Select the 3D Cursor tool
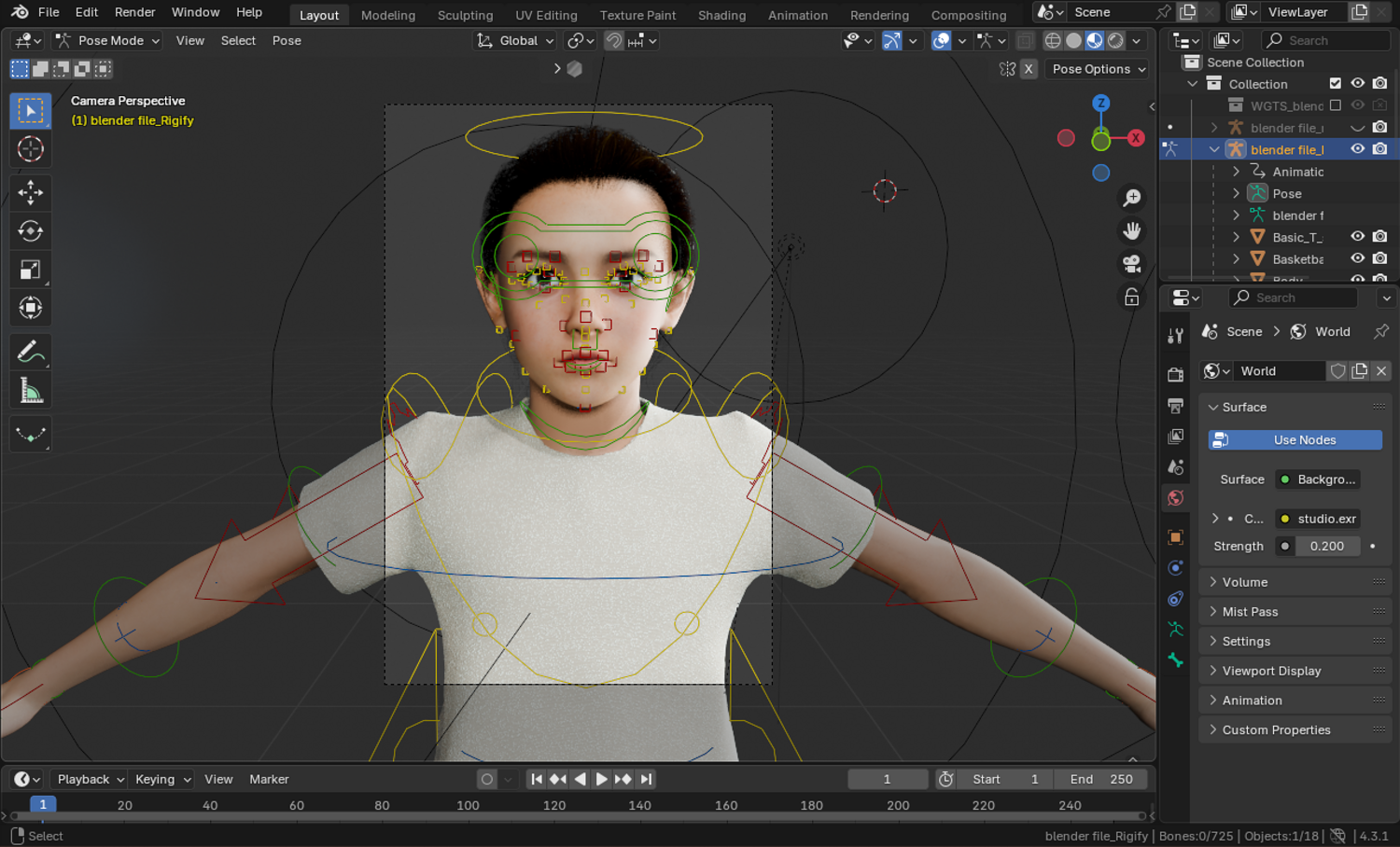This screenshot has height=847, width=1400. pos(30,149)
